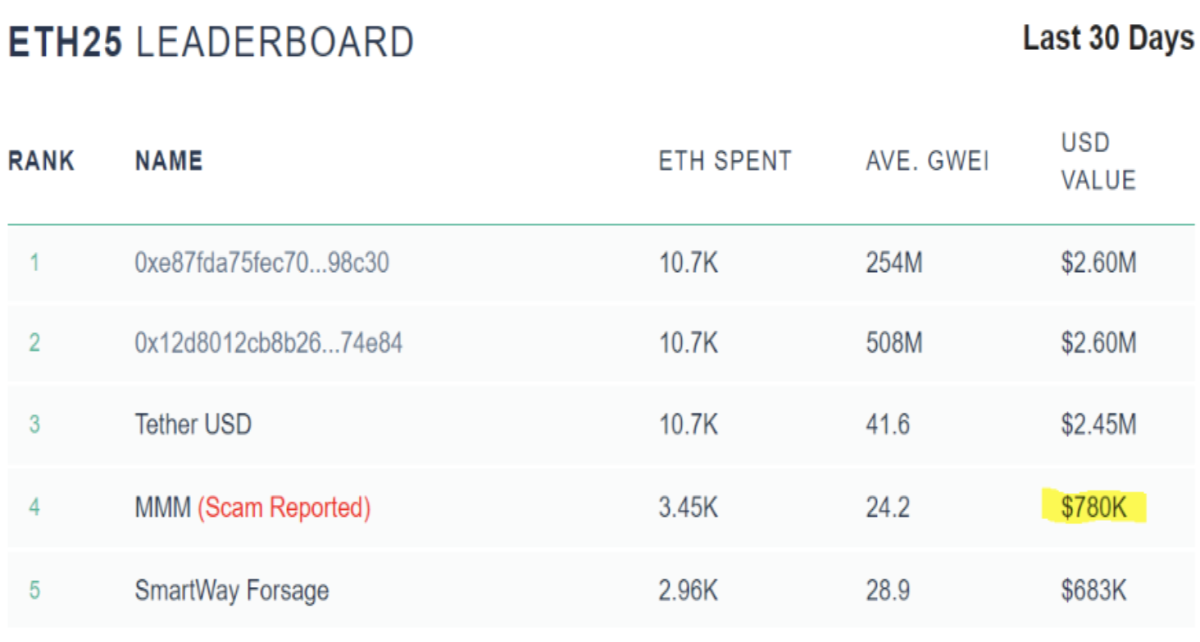
Task: Click the highlighted $780K value
Action: pos(1094,507)
